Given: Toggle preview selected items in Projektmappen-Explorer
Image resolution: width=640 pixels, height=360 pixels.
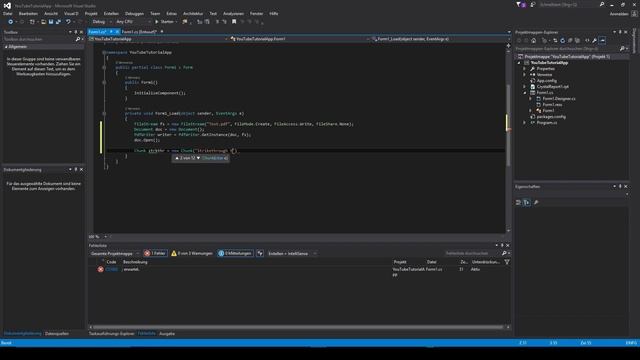Looking at the screenshot, I should click(x=602, y=40).
